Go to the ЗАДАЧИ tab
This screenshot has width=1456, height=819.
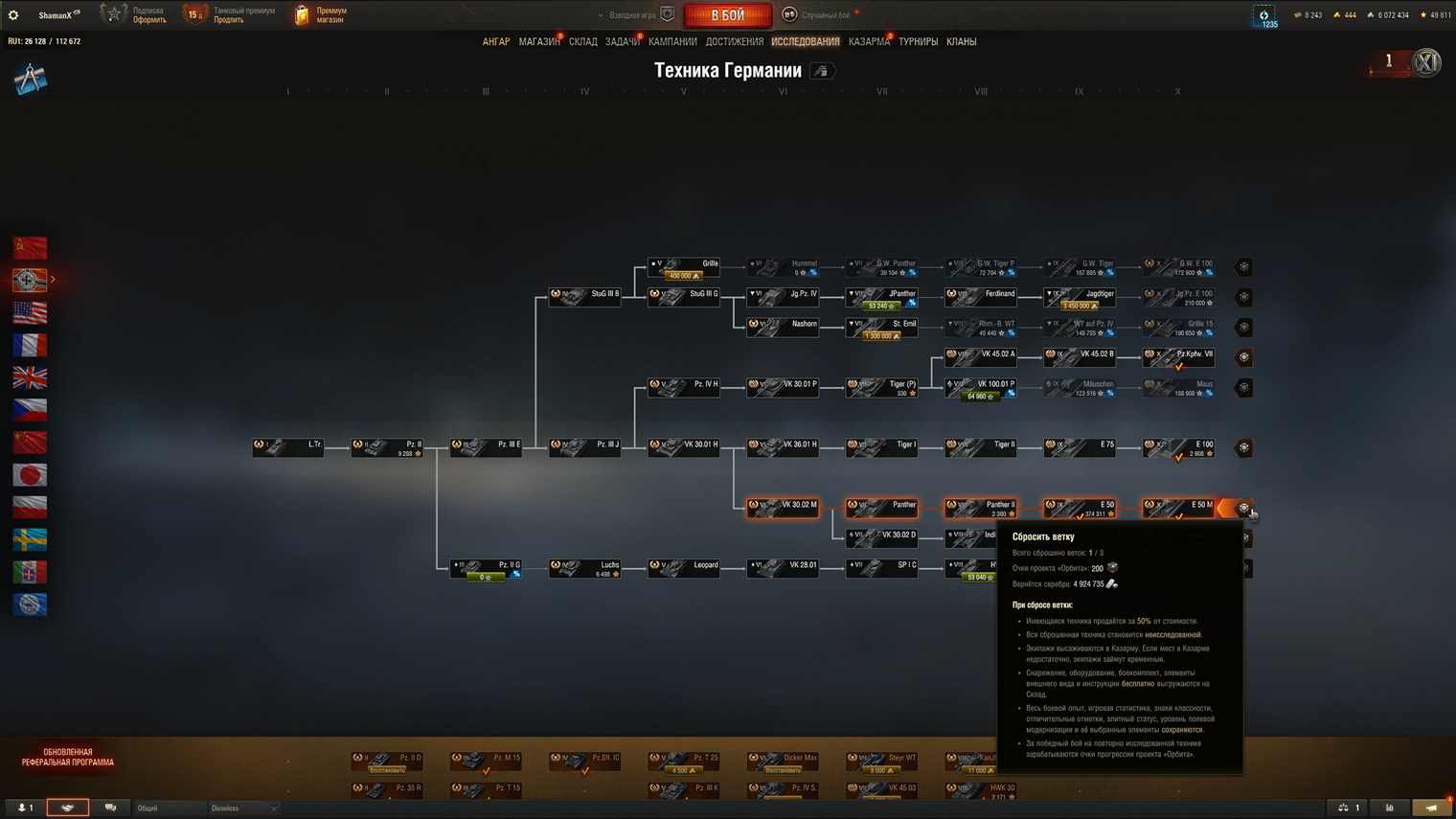point(622,42)
